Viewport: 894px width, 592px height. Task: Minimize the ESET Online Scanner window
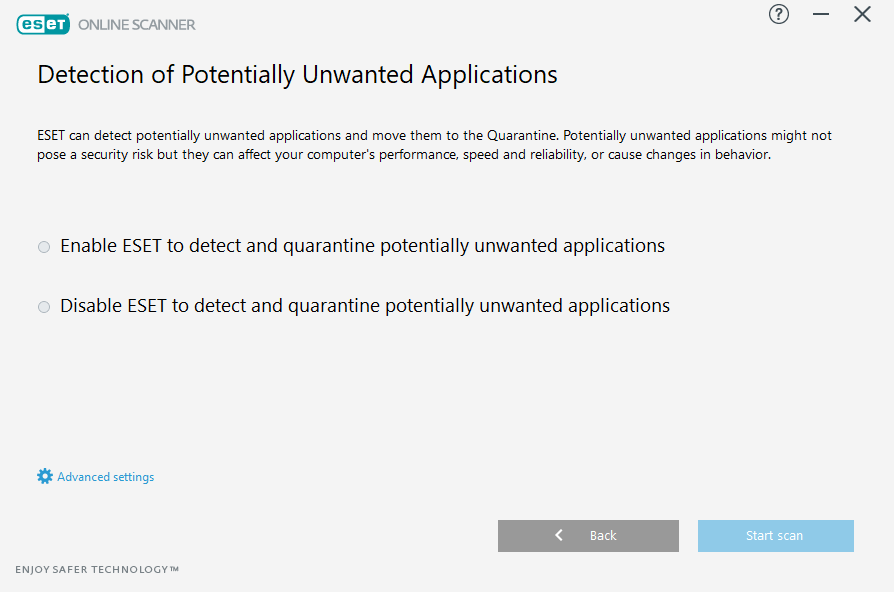(820, 14)
